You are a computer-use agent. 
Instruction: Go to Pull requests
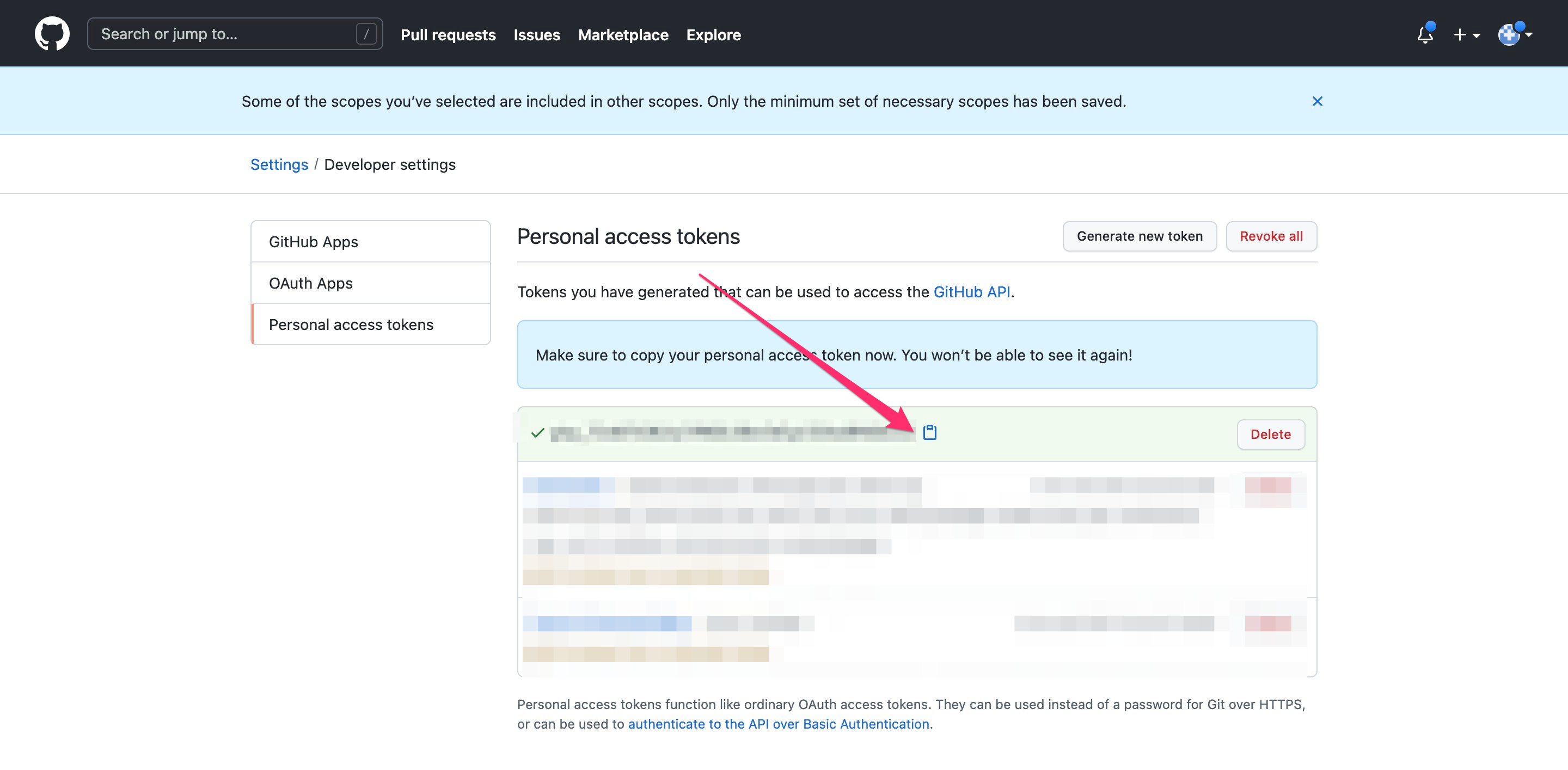click(448, 35)
